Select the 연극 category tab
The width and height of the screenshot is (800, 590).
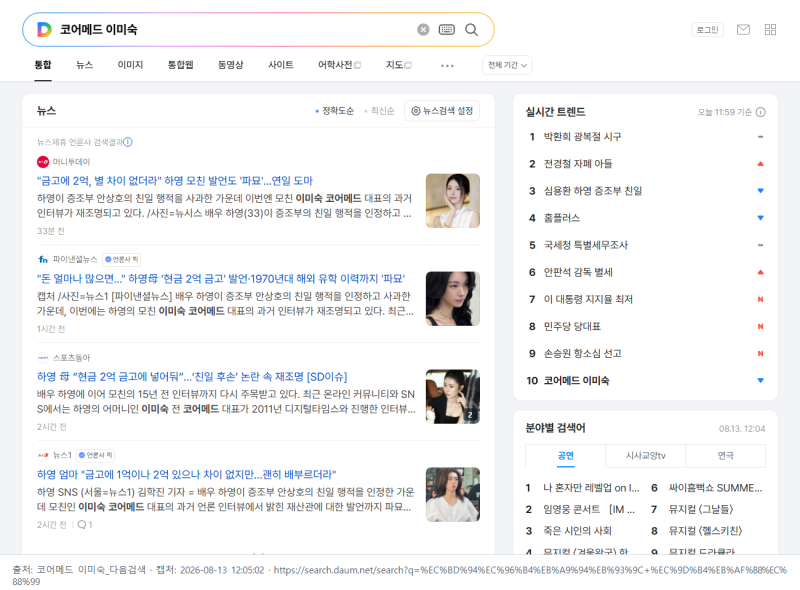pos(726,456)
